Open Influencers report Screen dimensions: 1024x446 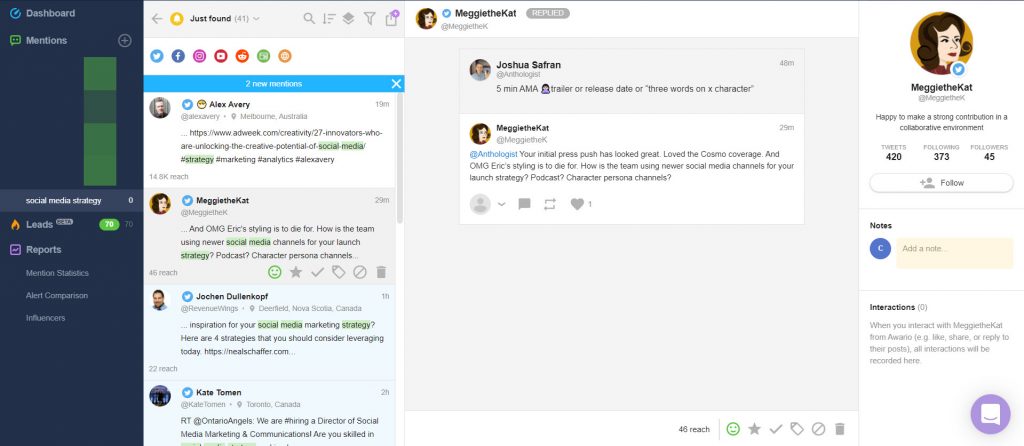point(46,318)
